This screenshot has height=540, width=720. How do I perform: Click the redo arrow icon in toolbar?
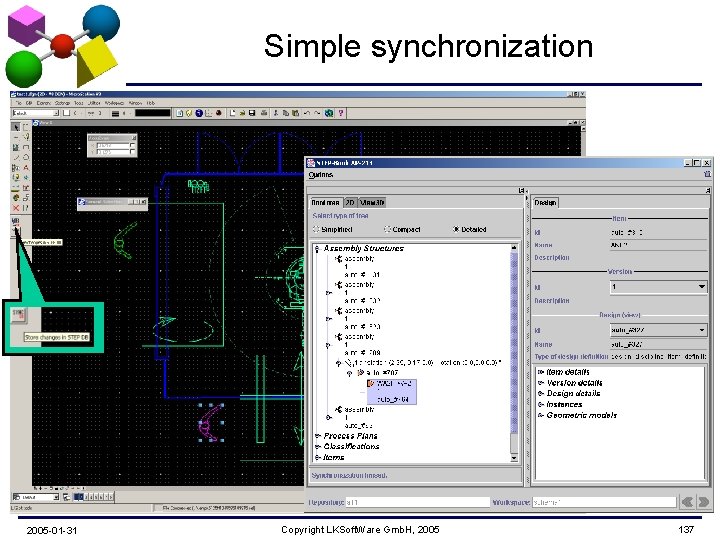317,113
